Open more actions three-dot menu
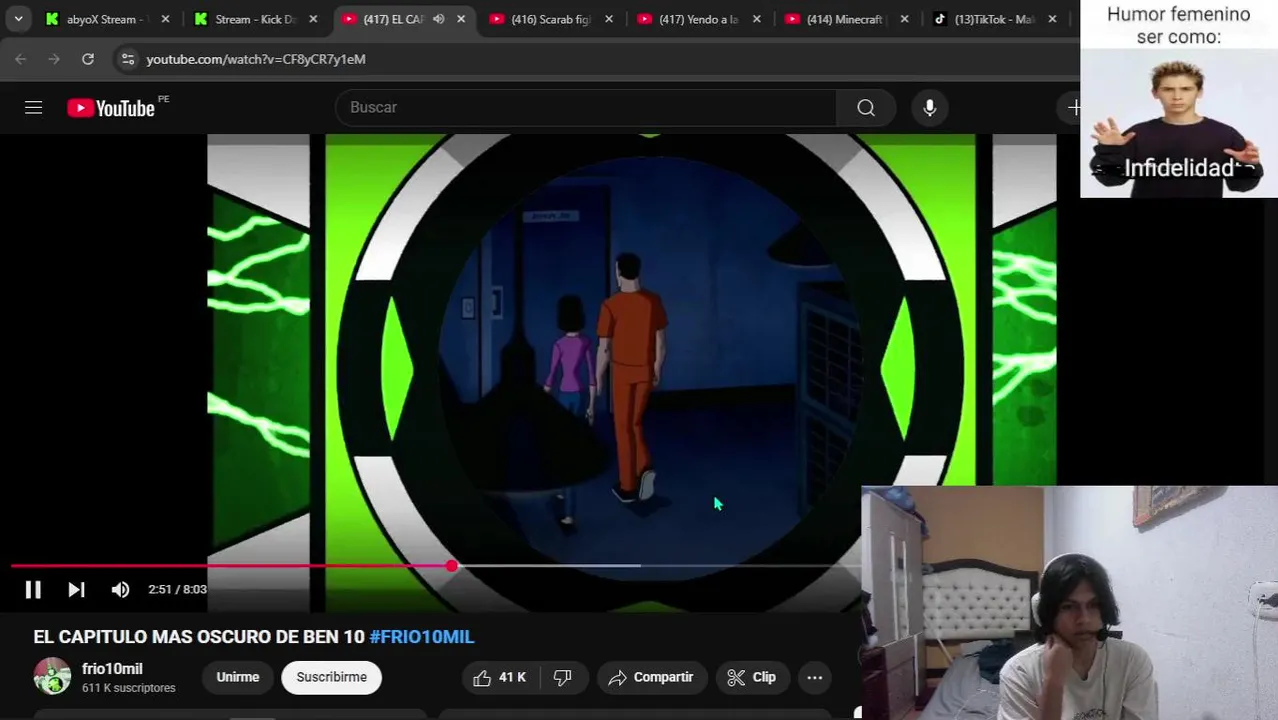 pyautogui.click(x=815, y=677)
